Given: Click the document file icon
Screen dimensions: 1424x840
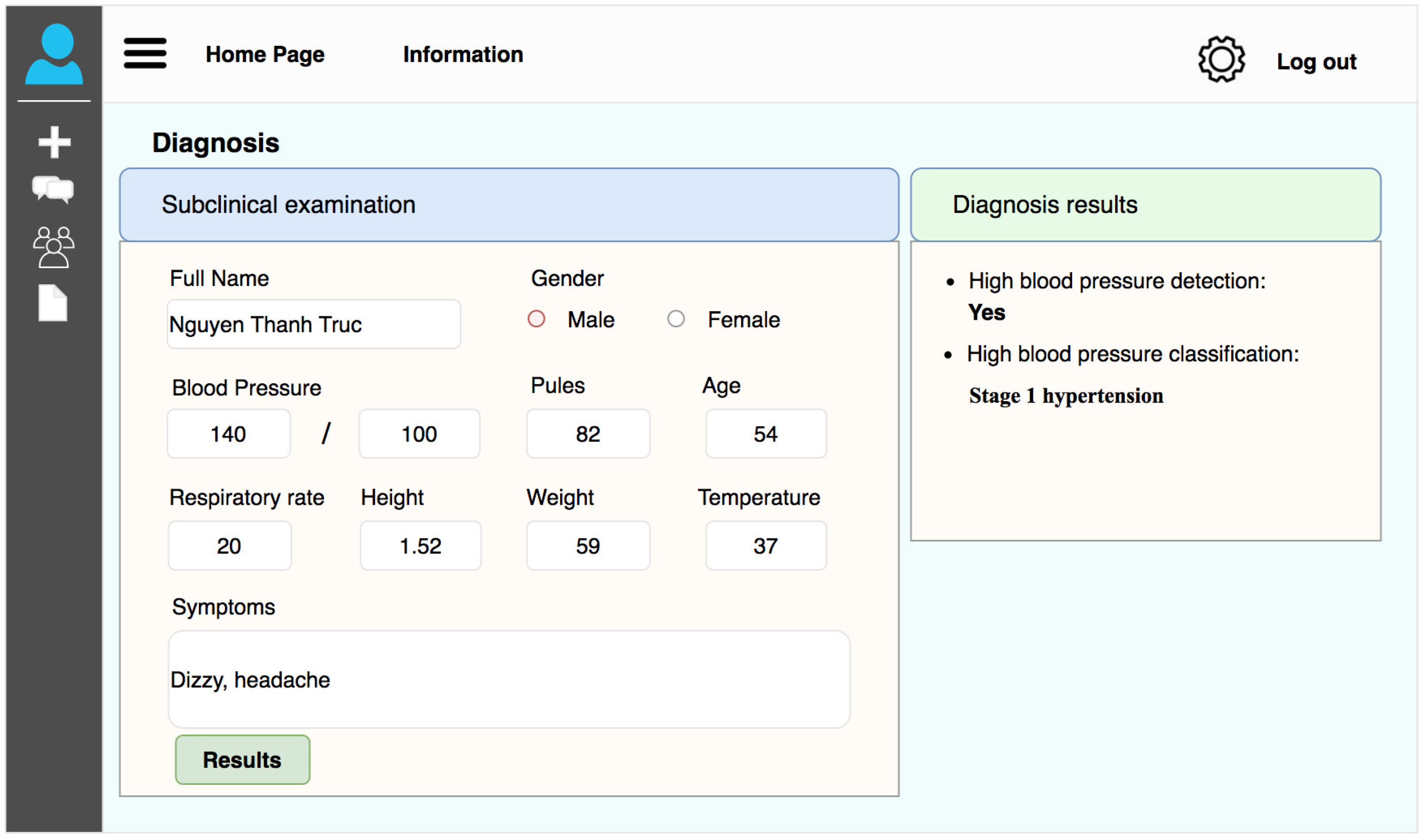Looking at the screenshot, I should click(53, 304).
